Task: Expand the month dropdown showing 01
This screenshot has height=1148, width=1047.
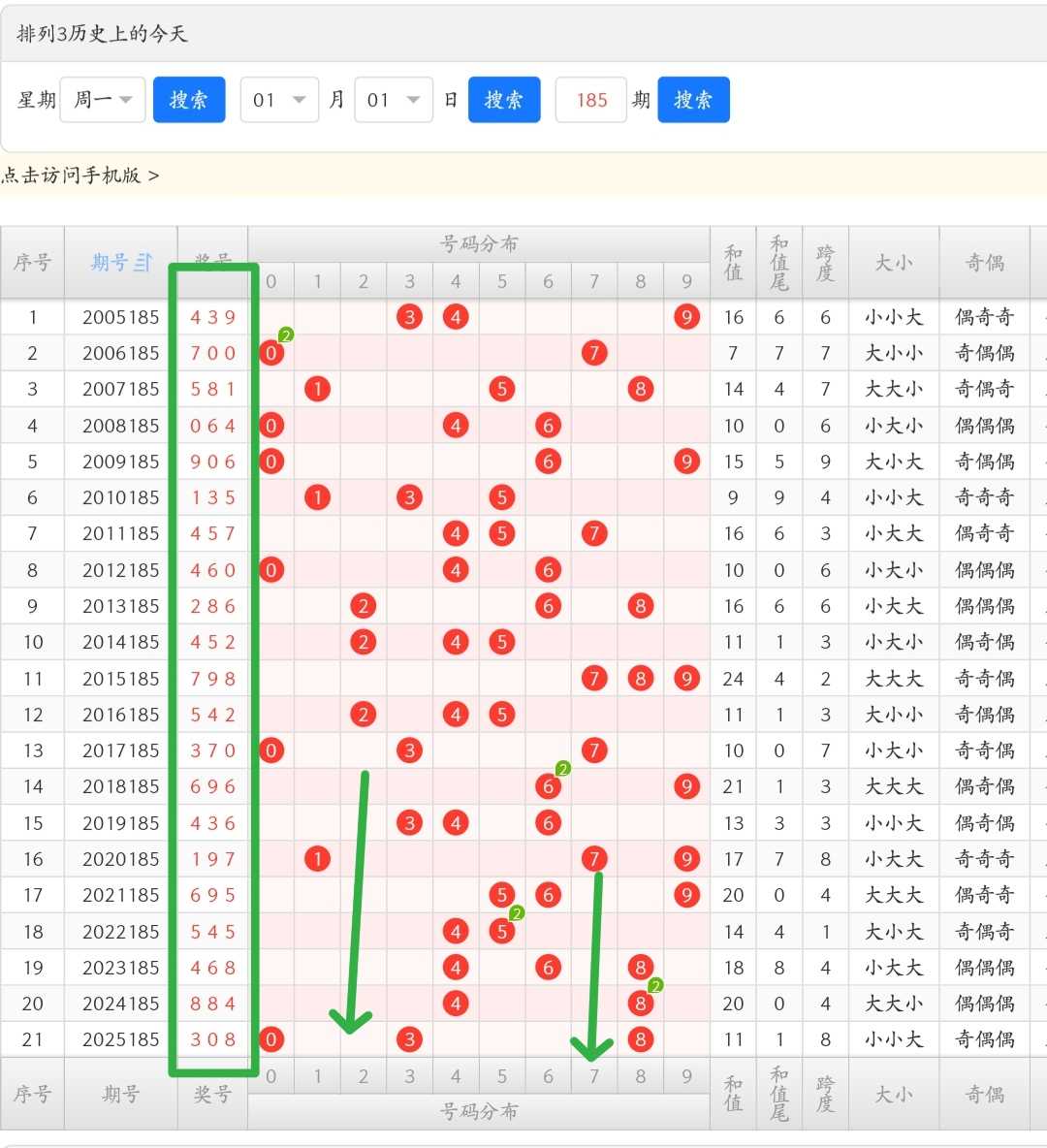Action: pos(280,100)
